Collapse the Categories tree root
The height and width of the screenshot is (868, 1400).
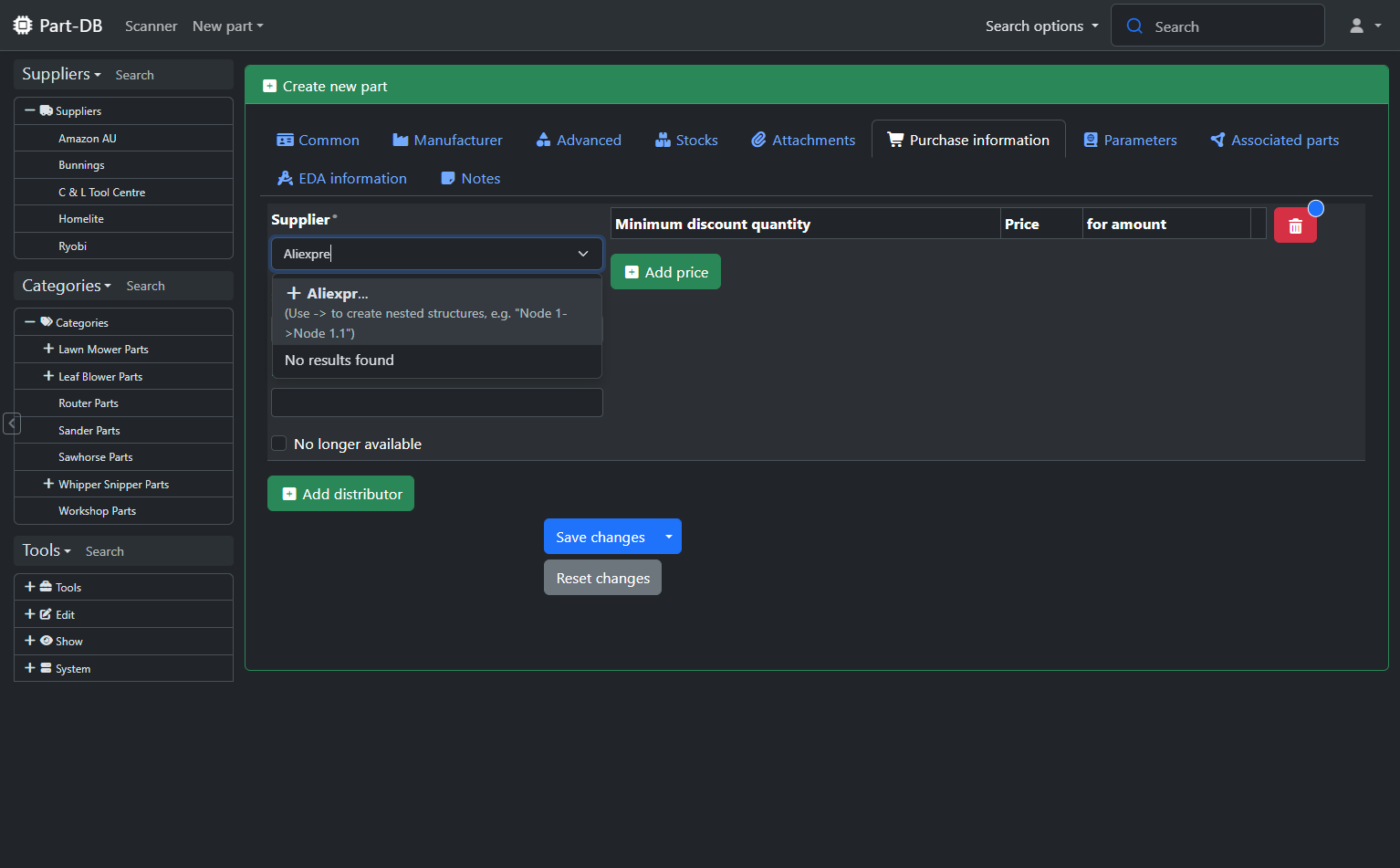point(30,322)
